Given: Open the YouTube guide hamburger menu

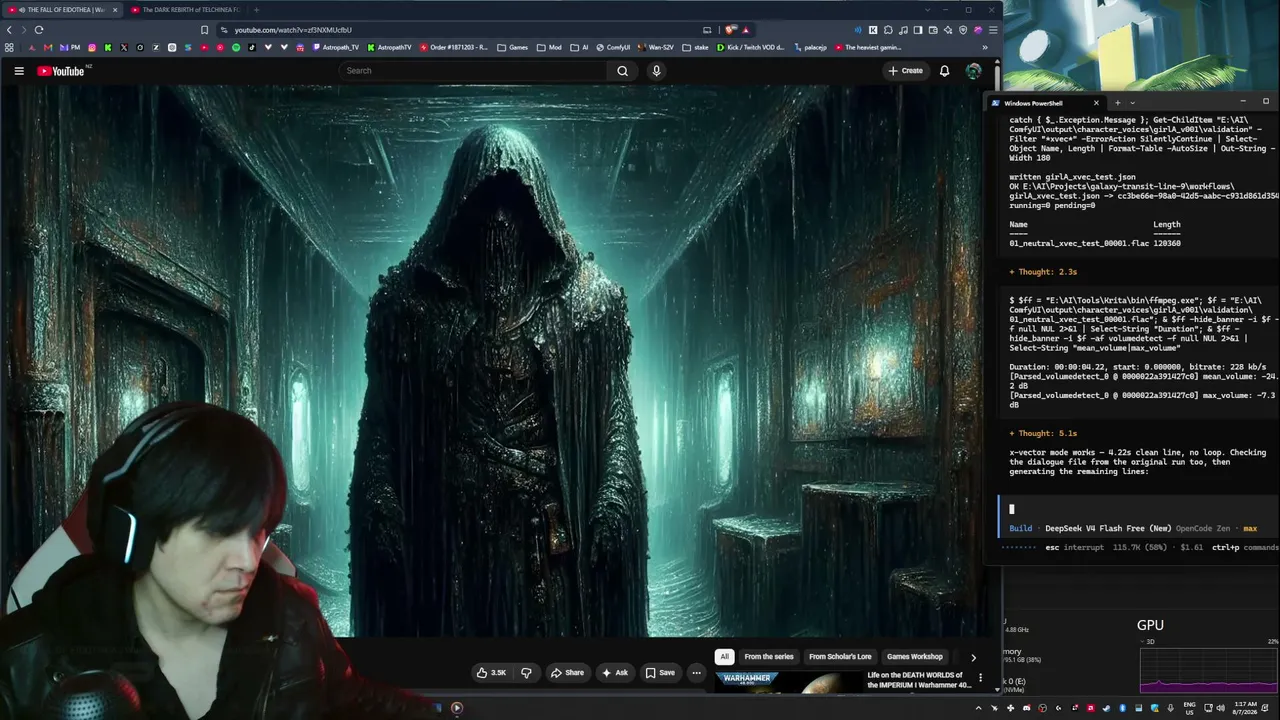Looking at the screenshot, I should 19,71.
